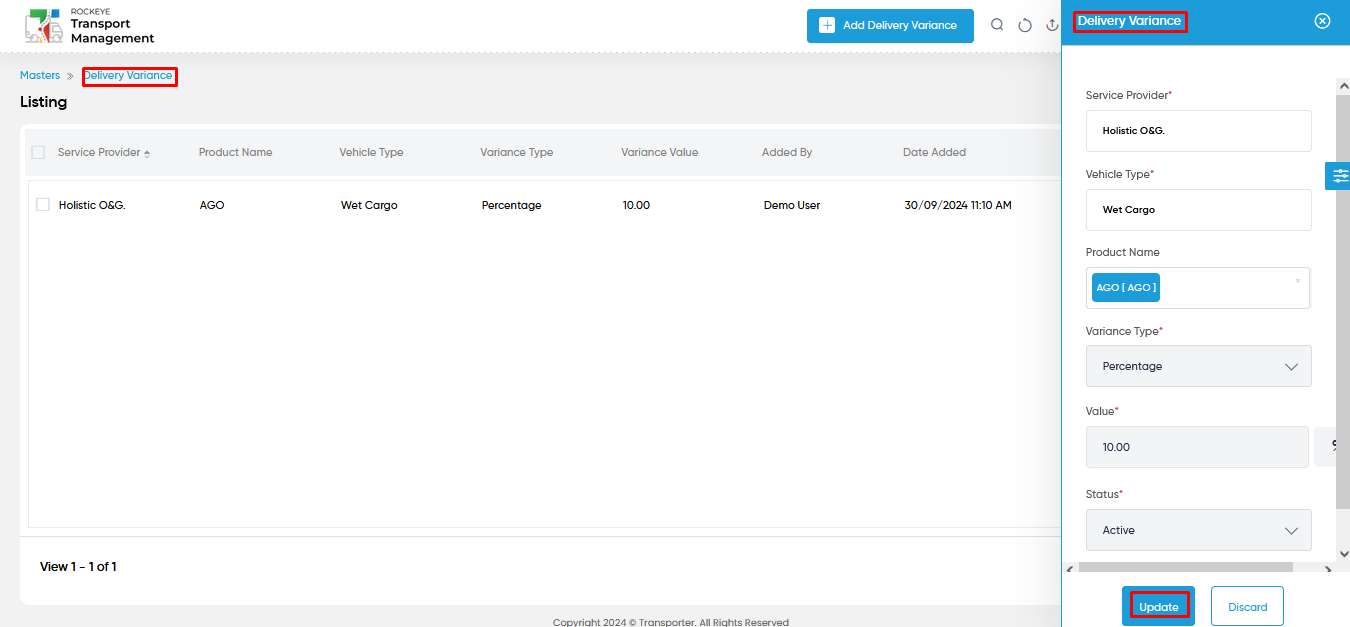This screenshot has height=627, width=1350.
Task: Click plus icon on Add Delivery Variance
Action: 827,25
